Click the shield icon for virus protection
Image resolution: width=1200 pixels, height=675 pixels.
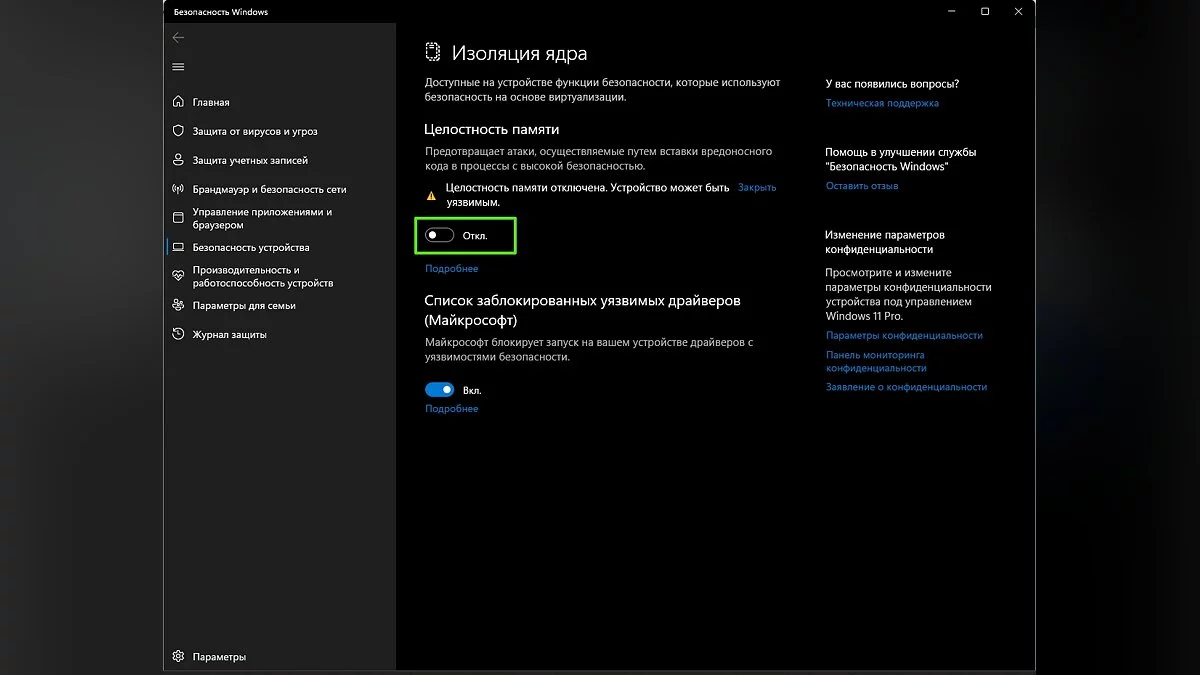179,131
